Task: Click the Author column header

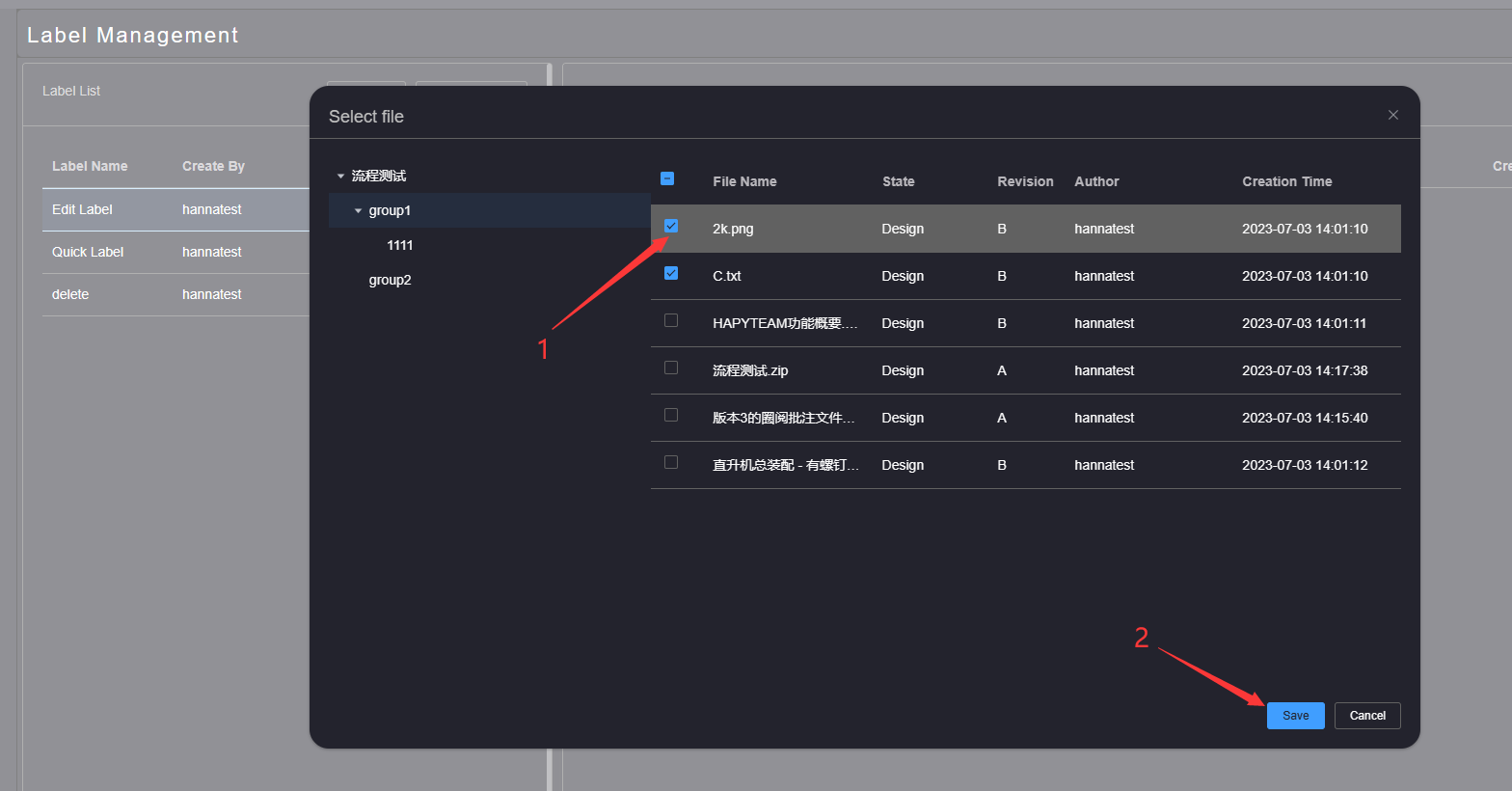Action: pyautogui.click(x=1096, y=181)
